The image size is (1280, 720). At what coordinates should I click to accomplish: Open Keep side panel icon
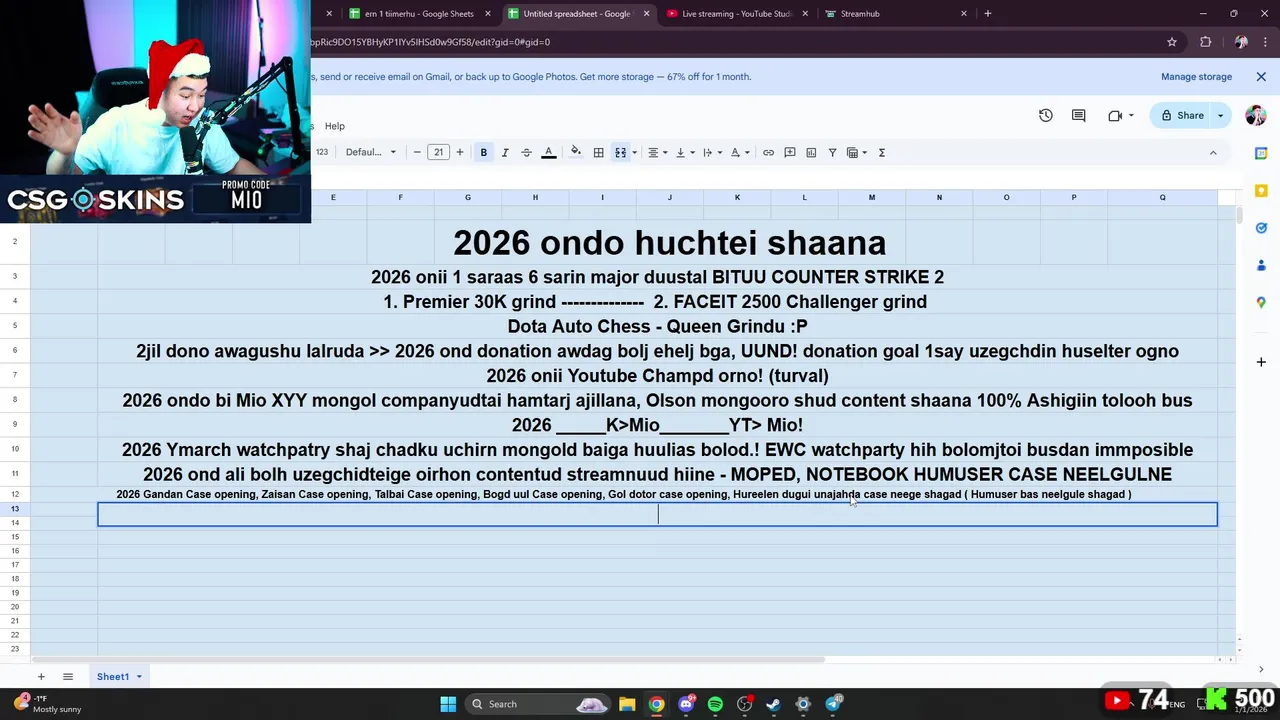(x=1261, y=190)
